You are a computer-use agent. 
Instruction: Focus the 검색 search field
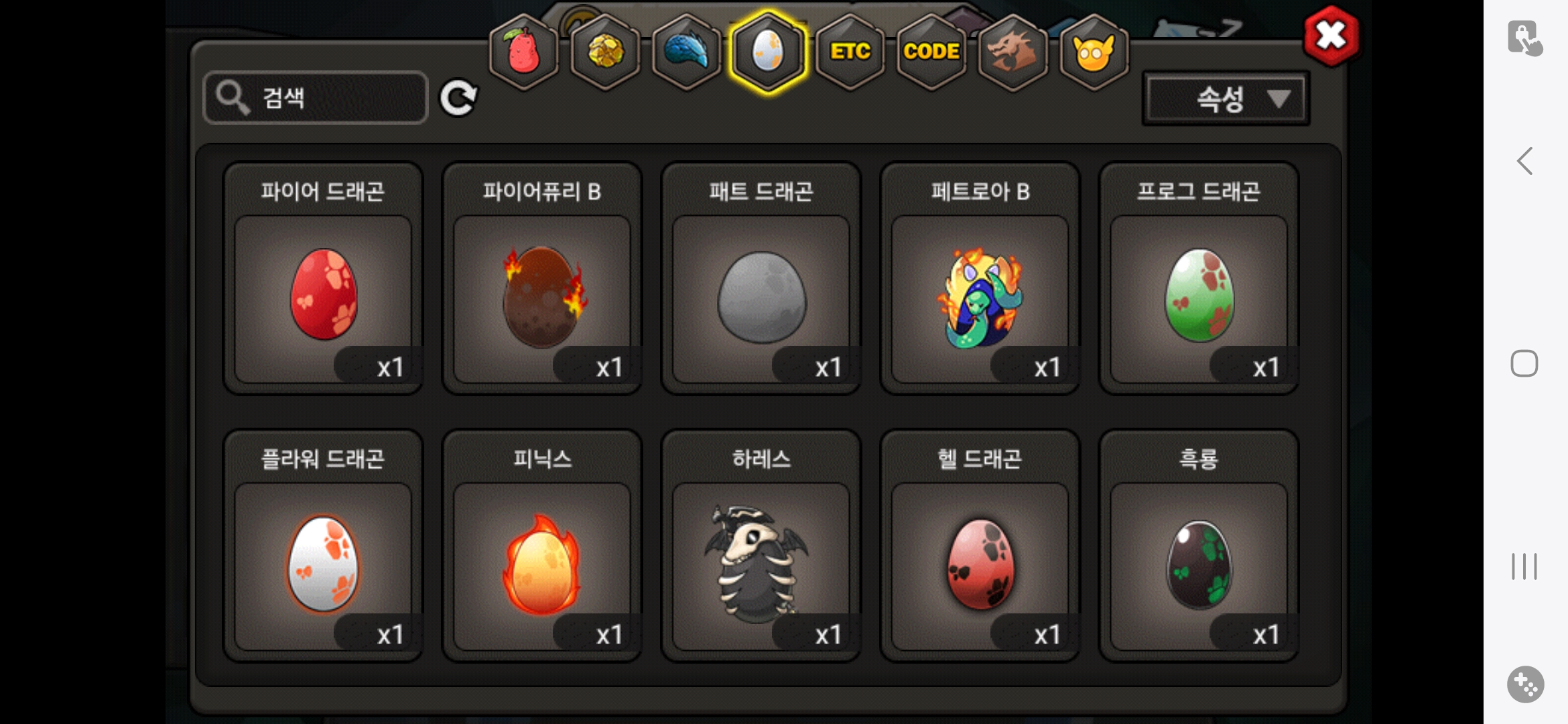click(x=316, y=98)
